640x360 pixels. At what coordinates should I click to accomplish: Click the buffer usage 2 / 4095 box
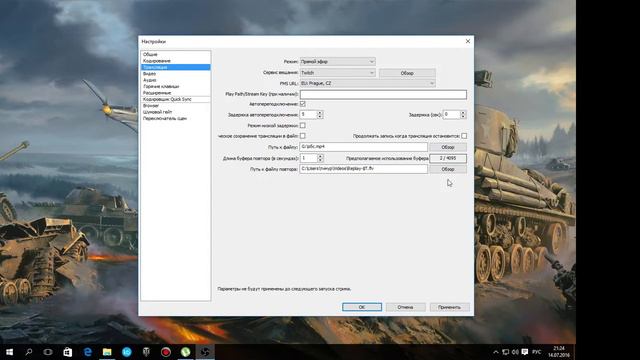coord(448,158)
